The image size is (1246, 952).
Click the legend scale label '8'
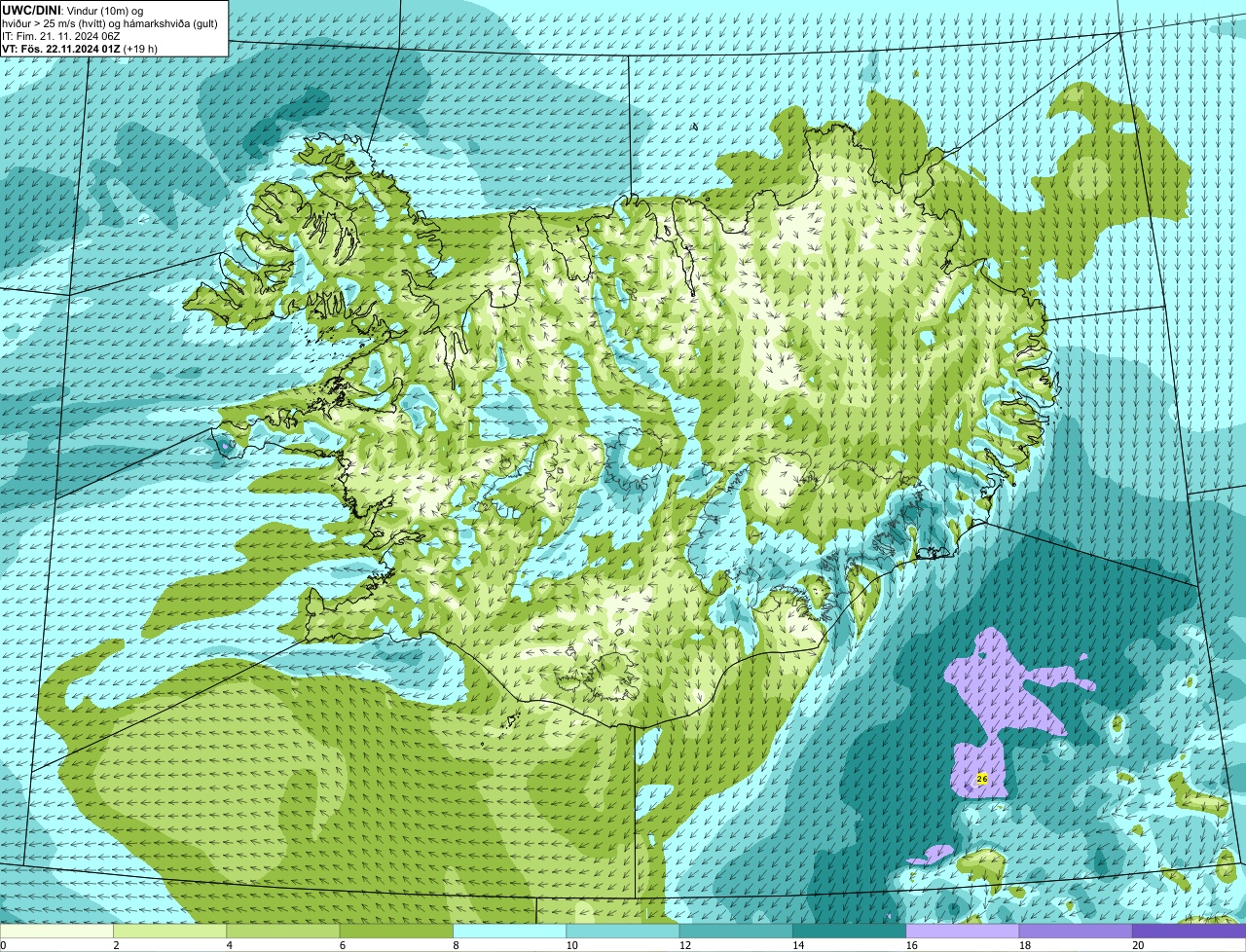click(x=456, y=945)
